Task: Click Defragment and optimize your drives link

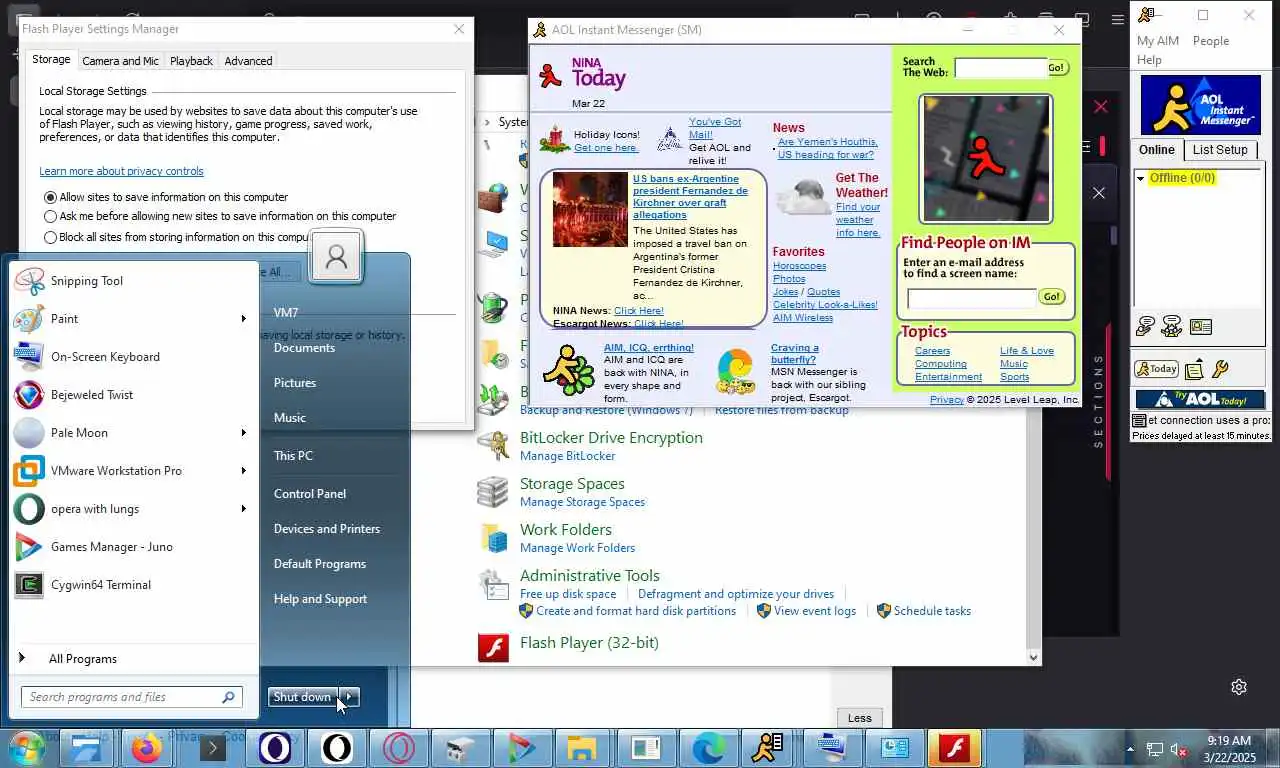Action: (x=736, y=594)
